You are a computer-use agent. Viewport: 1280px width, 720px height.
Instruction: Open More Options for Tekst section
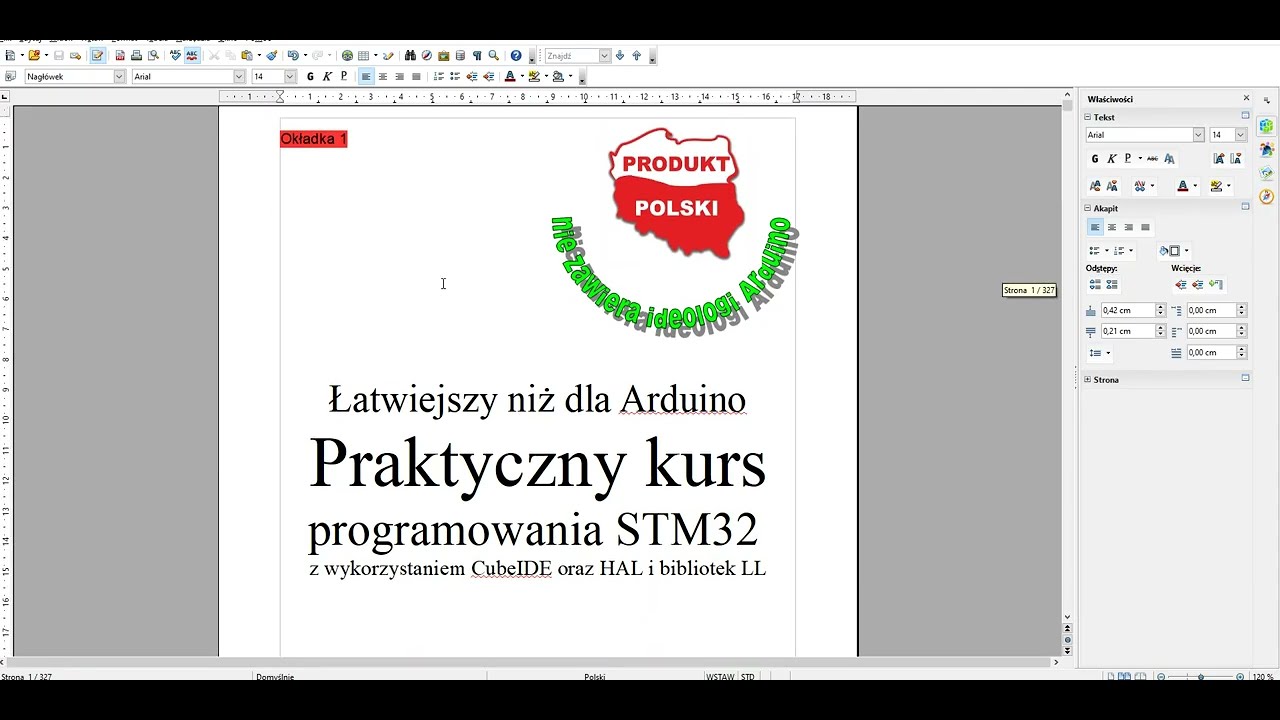(x=1245, y=116)
